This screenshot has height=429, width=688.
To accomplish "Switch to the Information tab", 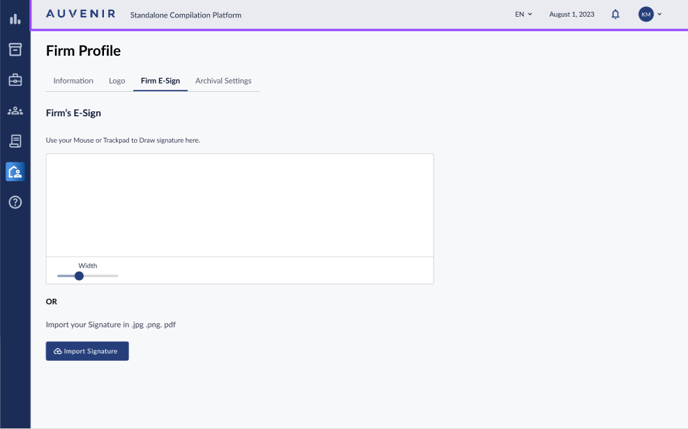I will (73, 81).
